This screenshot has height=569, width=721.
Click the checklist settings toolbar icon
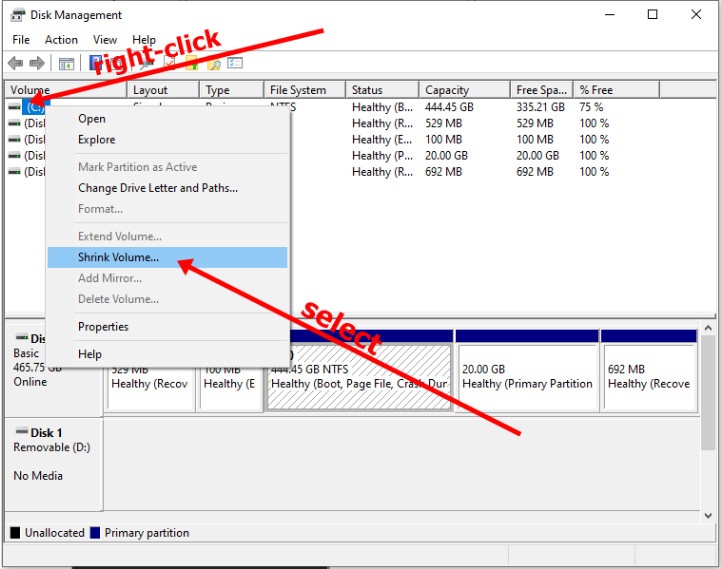click(235, 63)
